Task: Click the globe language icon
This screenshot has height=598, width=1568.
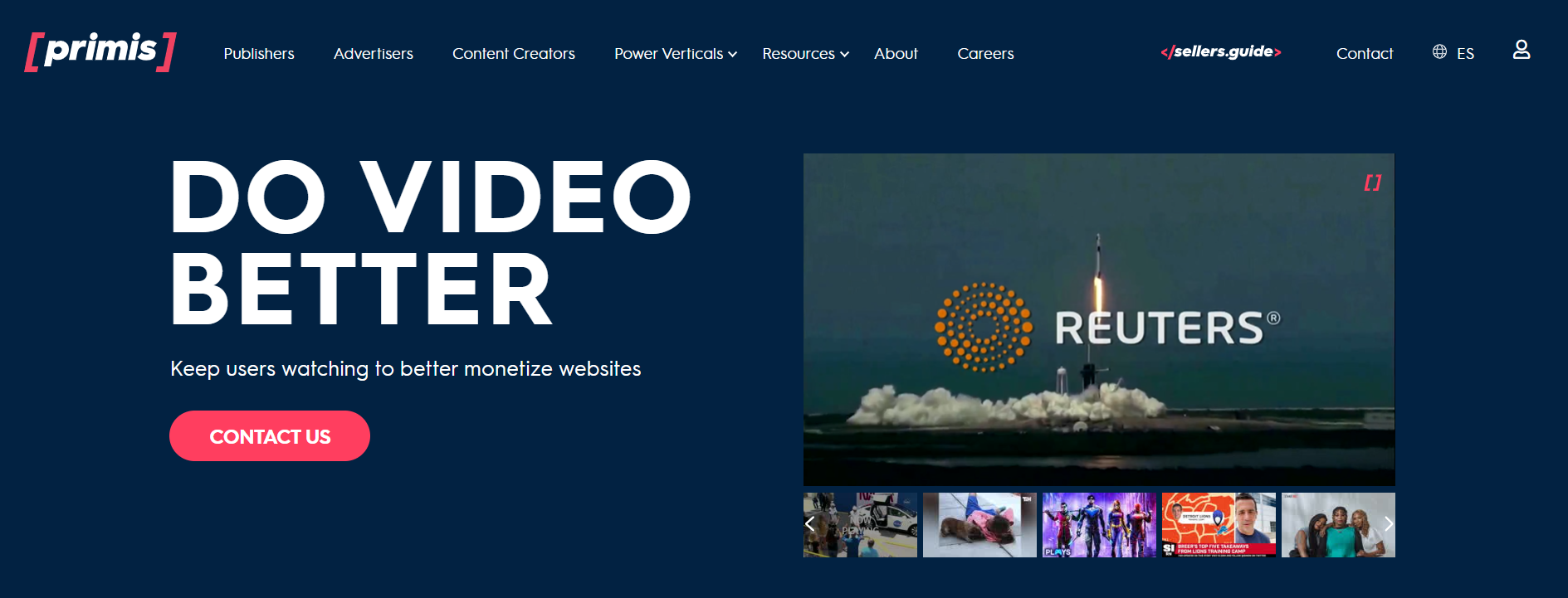Action: tap(1439, 52)
